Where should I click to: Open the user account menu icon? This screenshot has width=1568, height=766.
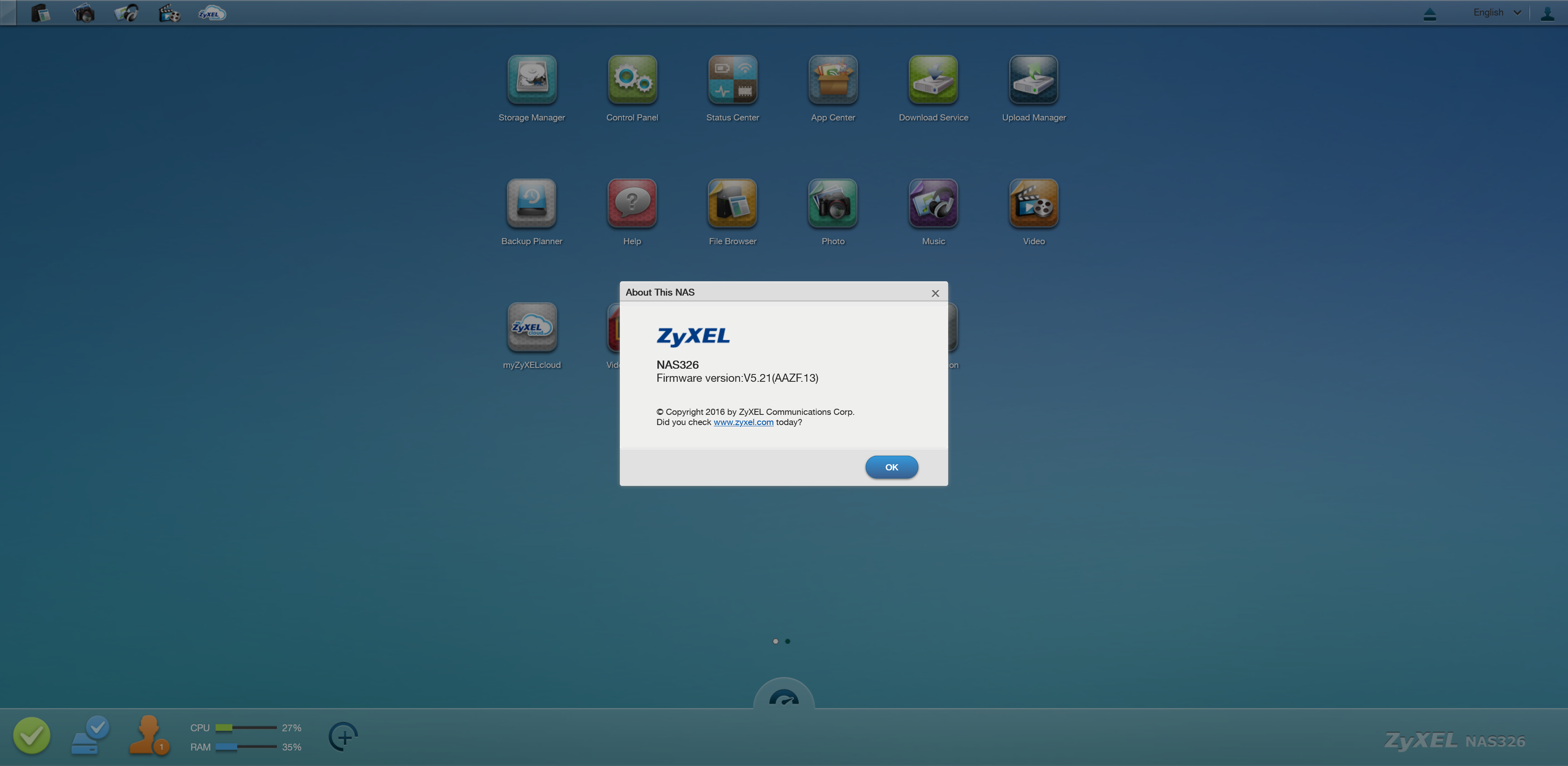1547,13
